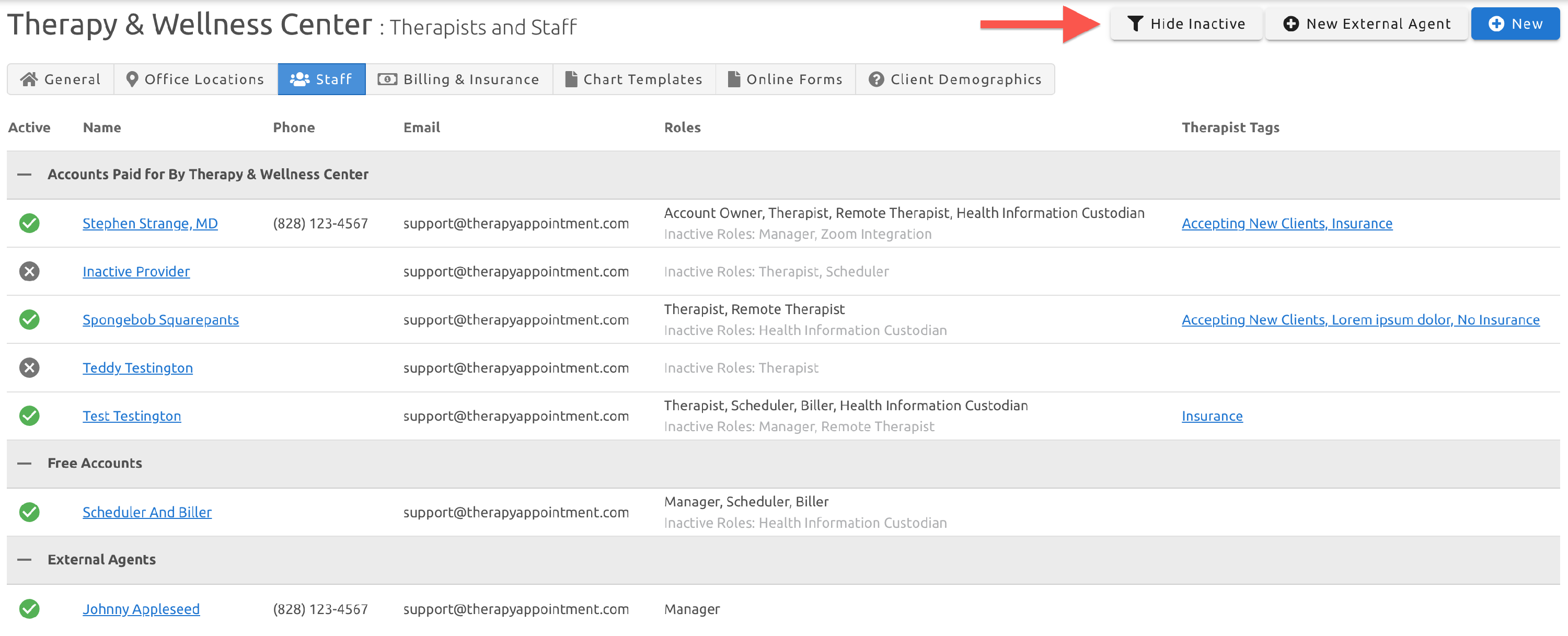Collapse the Free Accounts section
Screen dimensions: 1568x636
tap(25, 463)
